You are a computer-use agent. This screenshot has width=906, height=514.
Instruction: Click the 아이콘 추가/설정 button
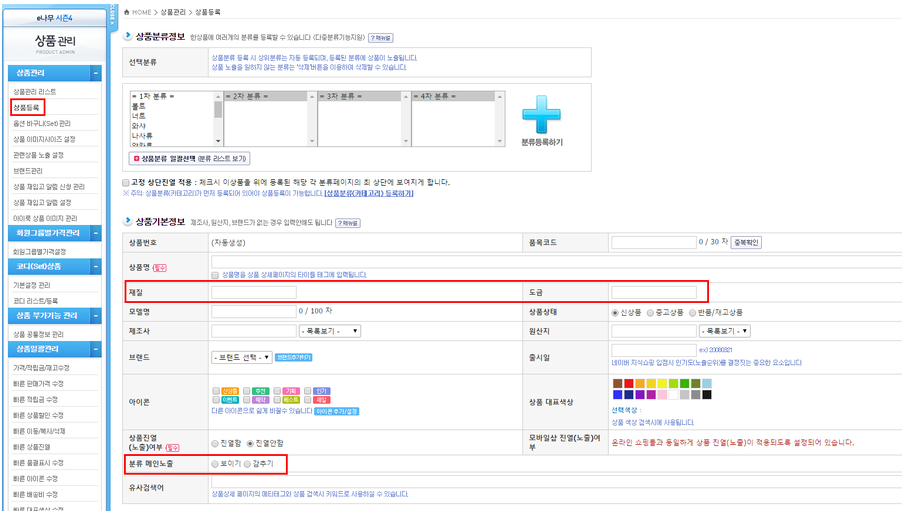click(338, 411)
